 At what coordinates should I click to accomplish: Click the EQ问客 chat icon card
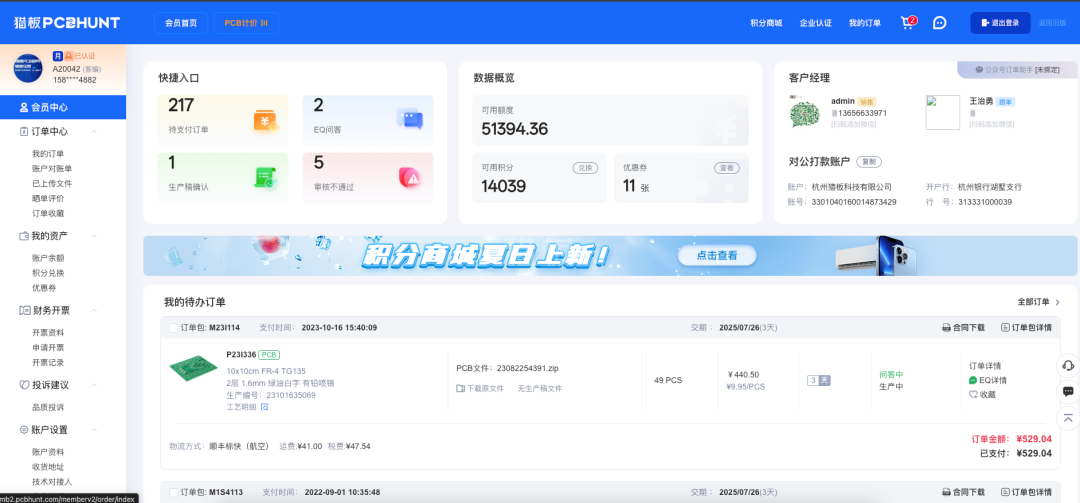(409, 120)
